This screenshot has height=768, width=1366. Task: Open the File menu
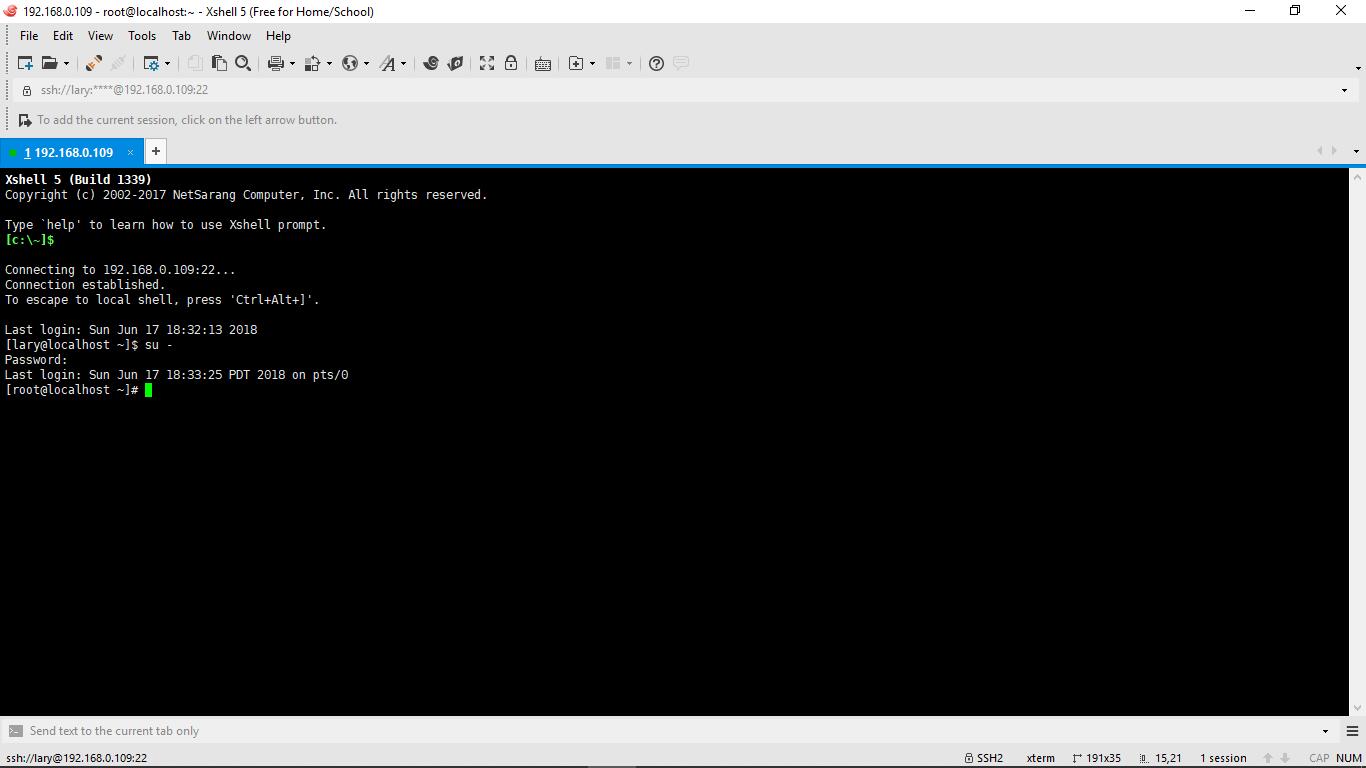pyautogui.click(x=29, y=35)
